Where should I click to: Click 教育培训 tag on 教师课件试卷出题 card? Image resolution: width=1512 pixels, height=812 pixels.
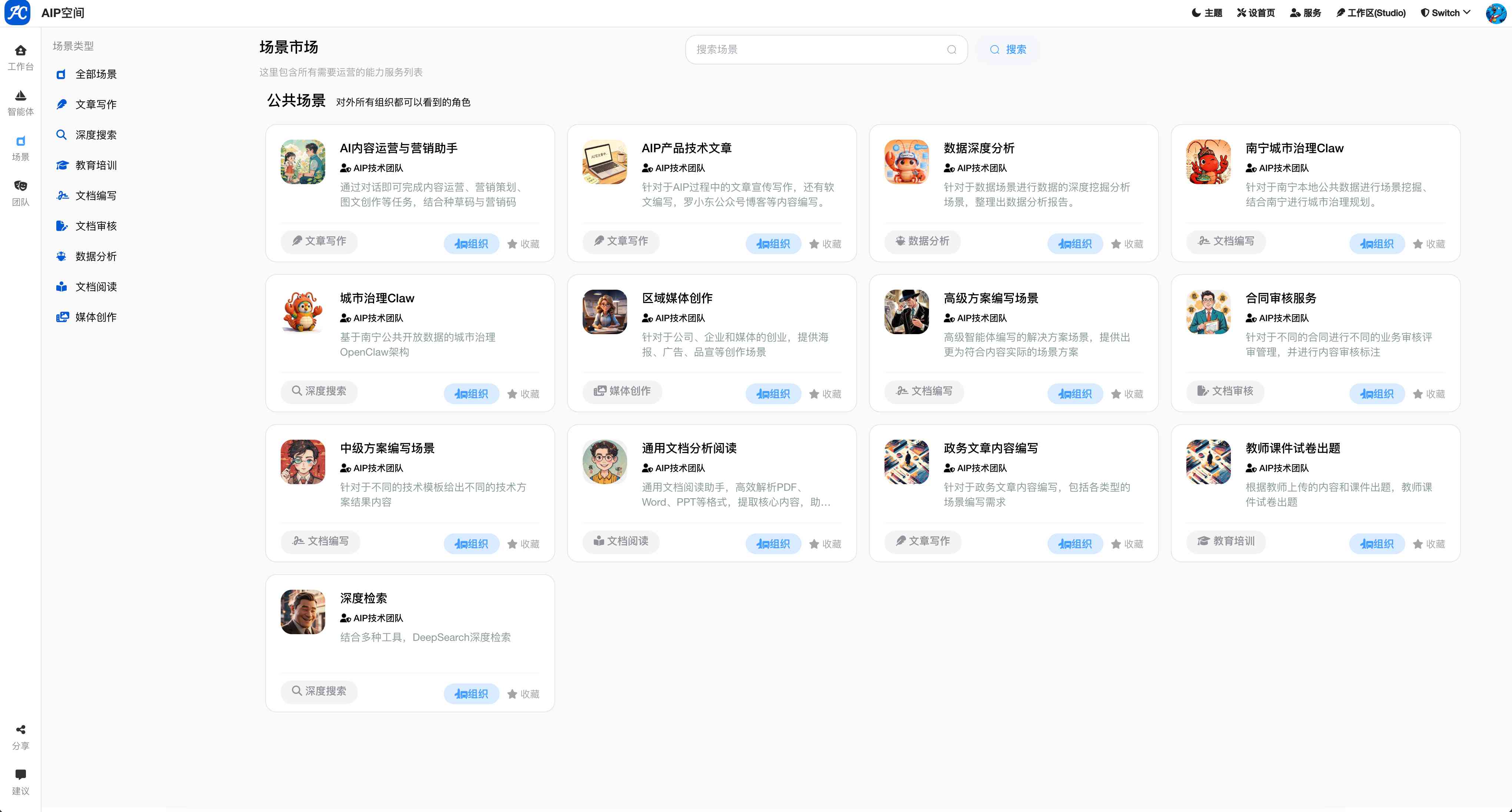[1226, 541]
